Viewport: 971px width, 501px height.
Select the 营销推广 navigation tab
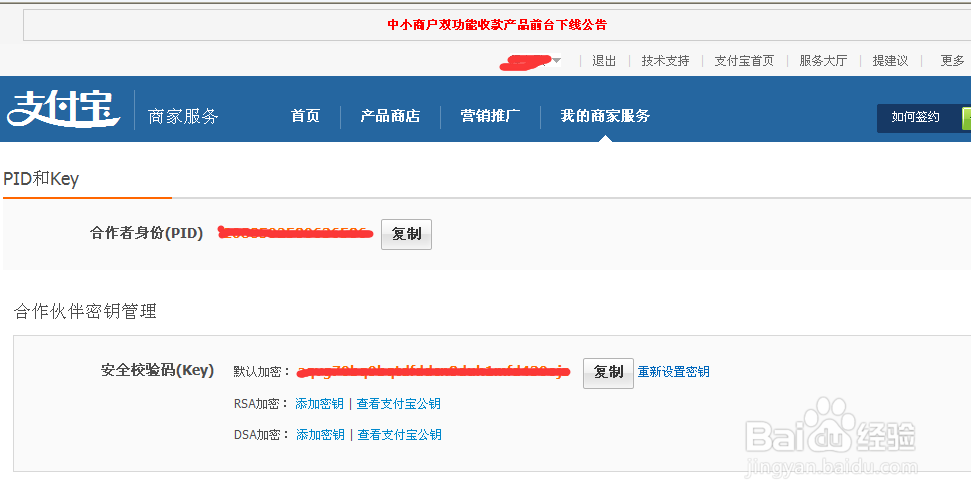click(490, 116)
